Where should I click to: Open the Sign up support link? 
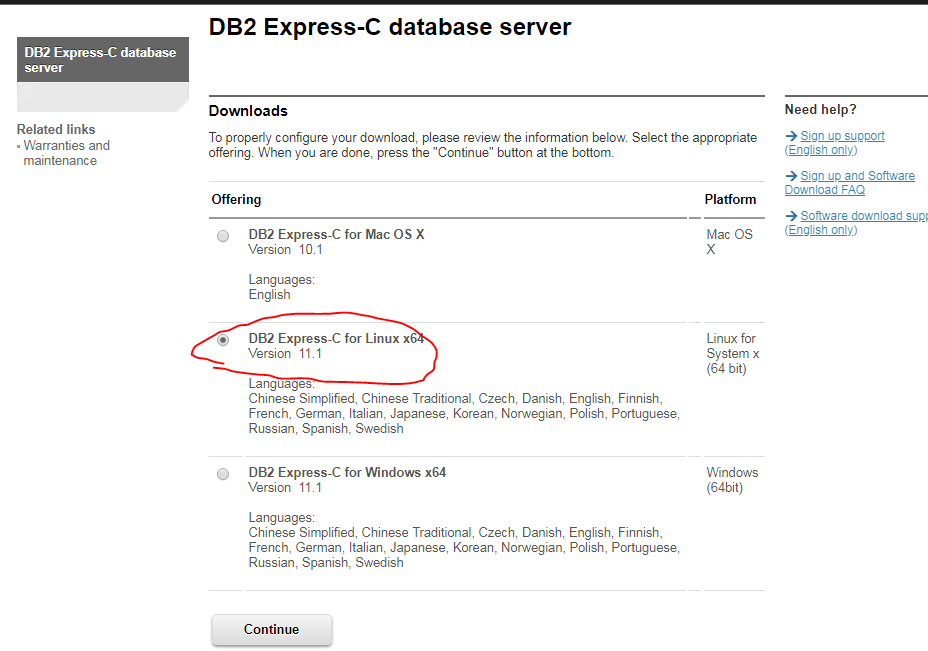(x=842, y=135)
